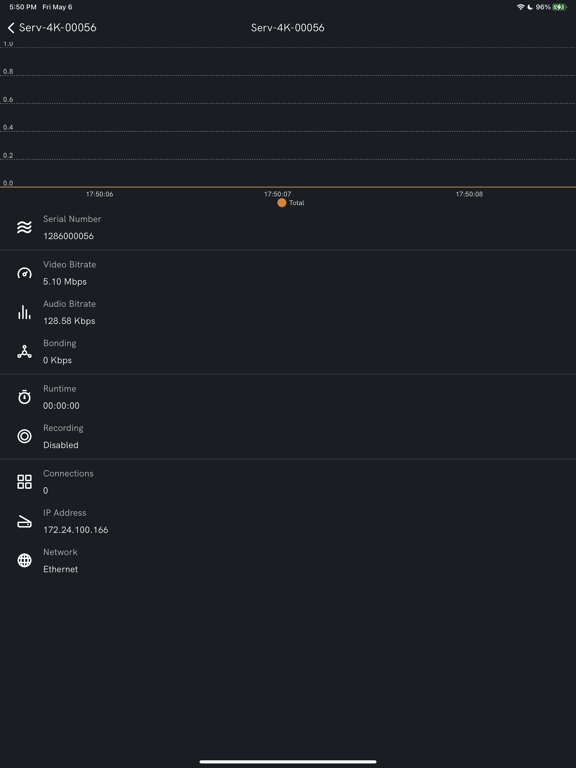
Task: Select serial number 1286000056
Action: [x=69, y=236]
